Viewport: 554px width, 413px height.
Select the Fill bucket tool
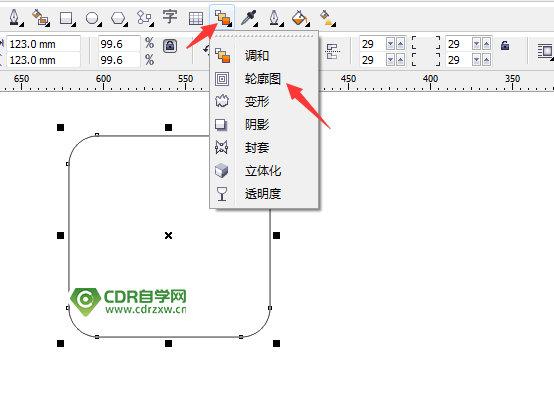tap(300, 17)
